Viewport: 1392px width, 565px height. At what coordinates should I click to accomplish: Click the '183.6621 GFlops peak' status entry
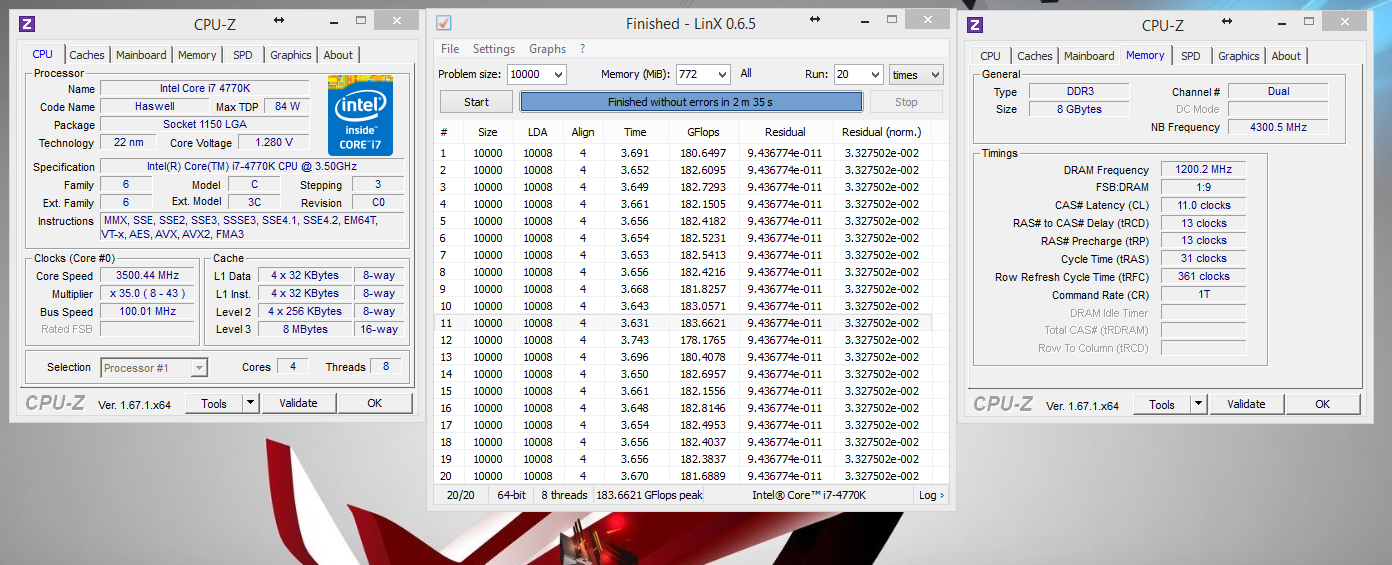[x=649, y=495]
